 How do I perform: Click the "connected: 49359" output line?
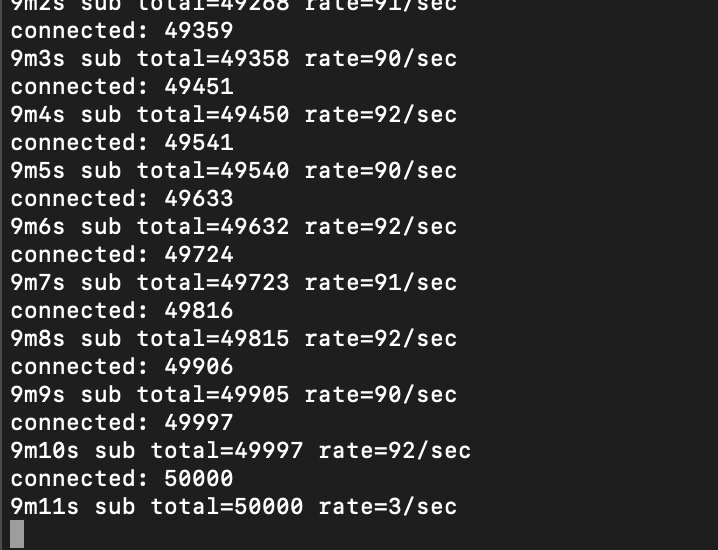click(122, 31)
